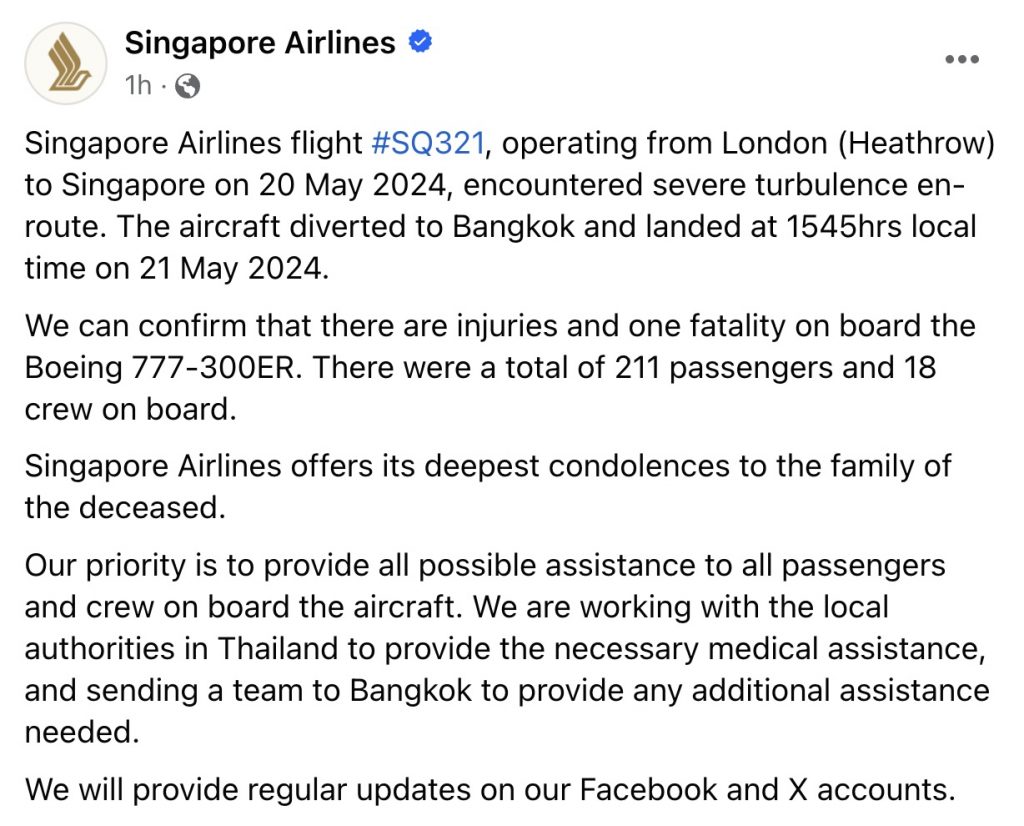This screenshot has height=826, width=1024.
Task: Click the blue verified badge icon
Action: pyautogui.click(x=420, y=42)
